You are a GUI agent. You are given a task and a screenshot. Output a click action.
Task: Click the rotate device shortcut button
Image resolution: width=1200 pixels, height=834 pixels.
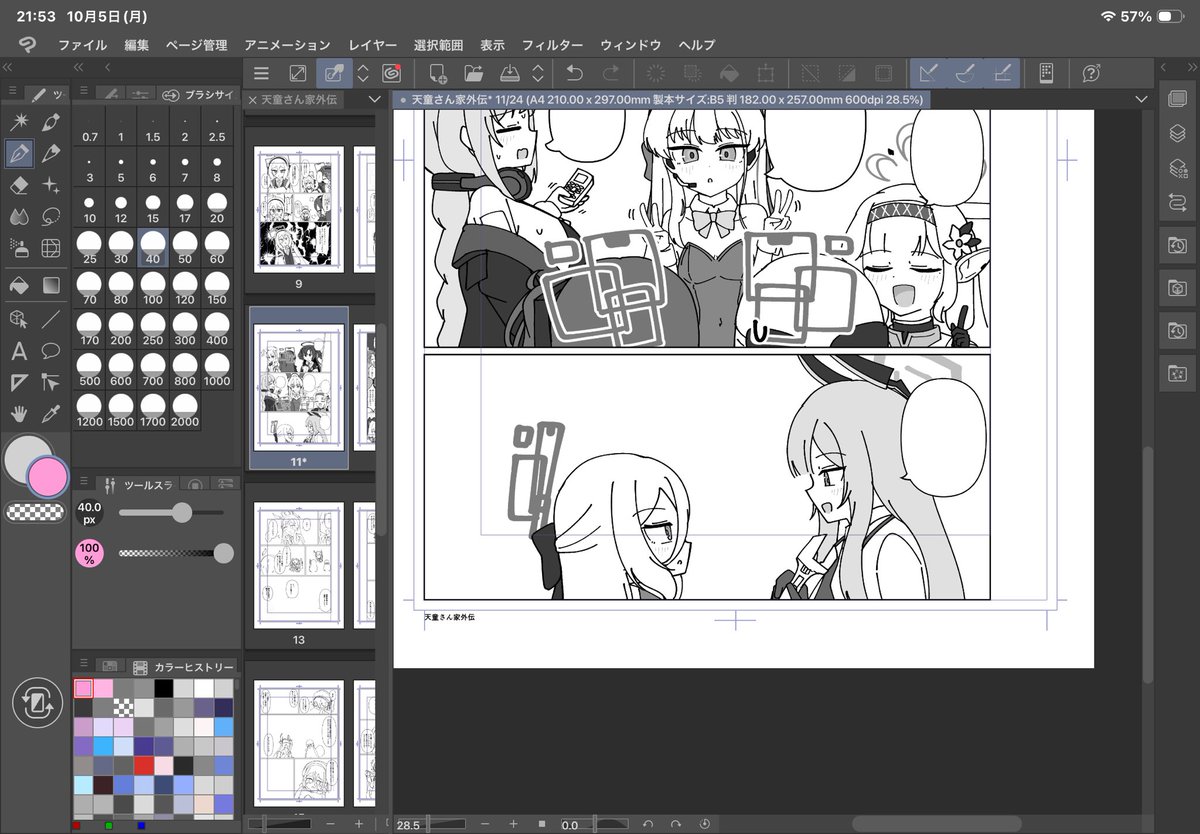click(38, 702)
